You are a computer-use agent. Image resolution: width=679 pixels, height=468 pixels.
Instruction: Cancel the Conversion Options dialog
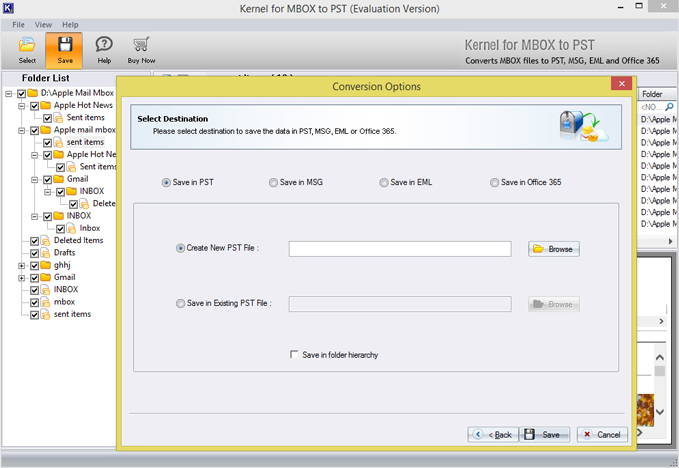click(x=602, y=435)
